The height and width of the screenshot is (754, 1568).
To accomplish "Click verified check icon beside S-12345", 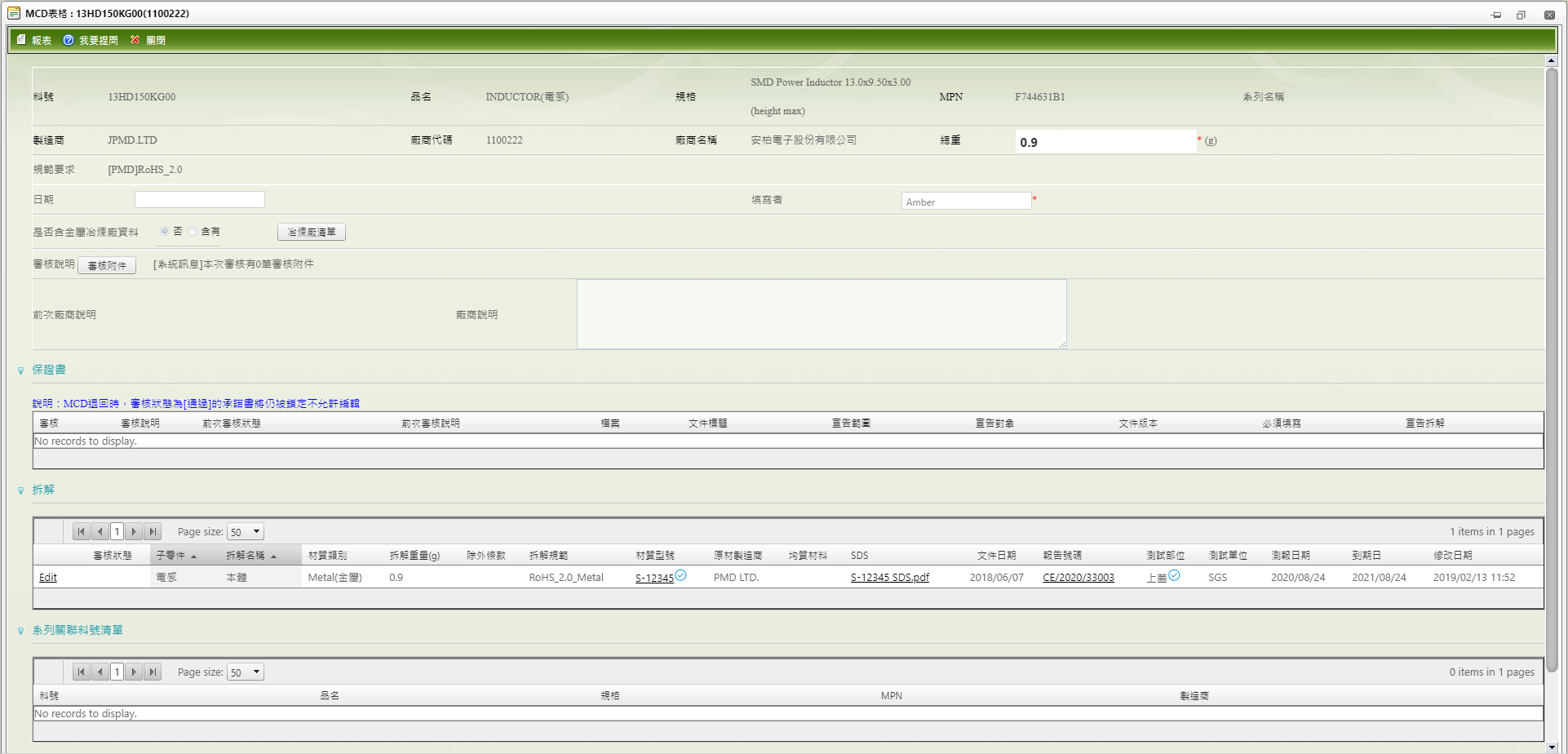I will pos(680,575).
